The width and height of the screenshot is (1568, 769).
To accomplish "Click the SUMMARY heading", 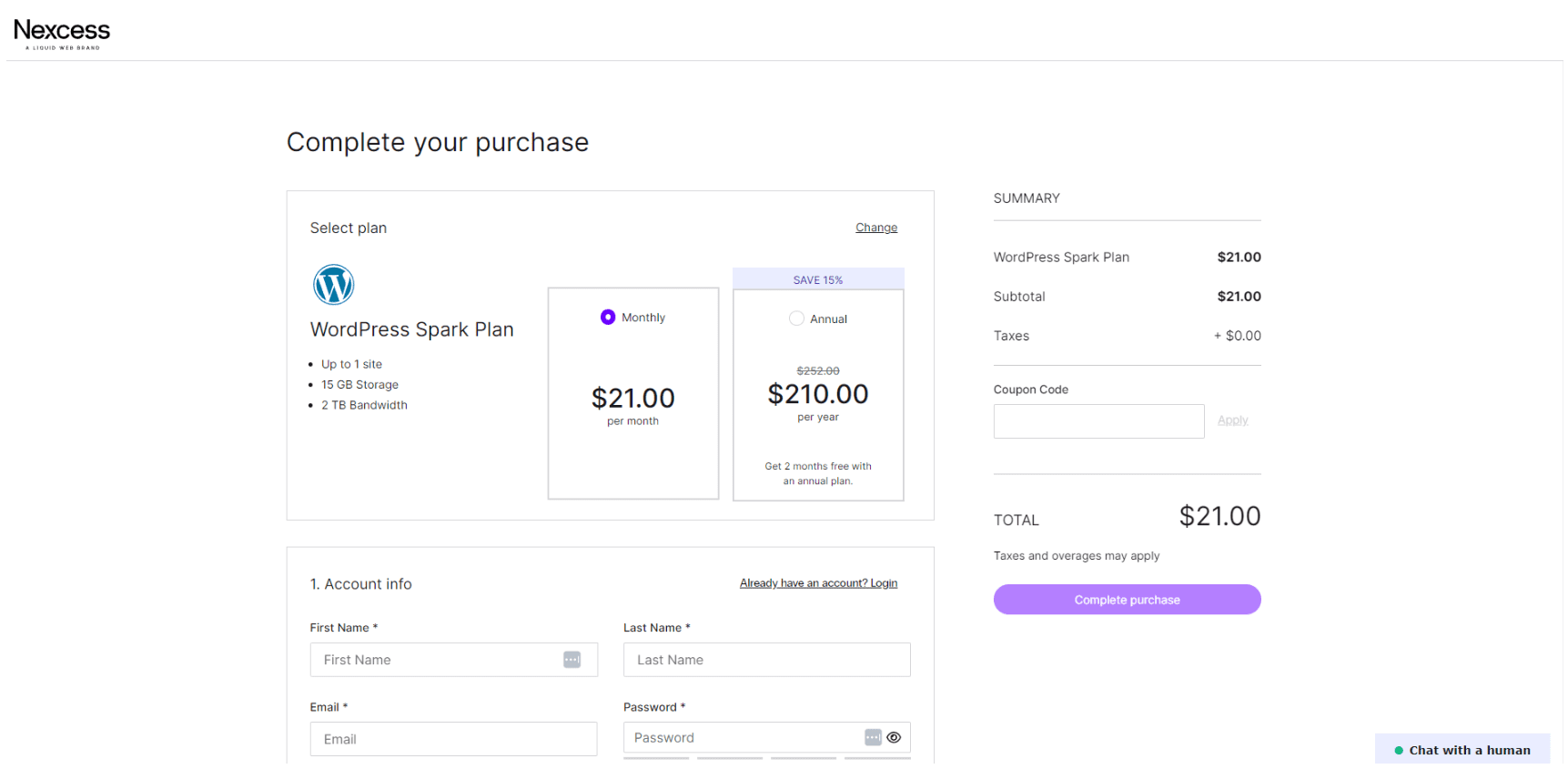I will (1027, 198).
